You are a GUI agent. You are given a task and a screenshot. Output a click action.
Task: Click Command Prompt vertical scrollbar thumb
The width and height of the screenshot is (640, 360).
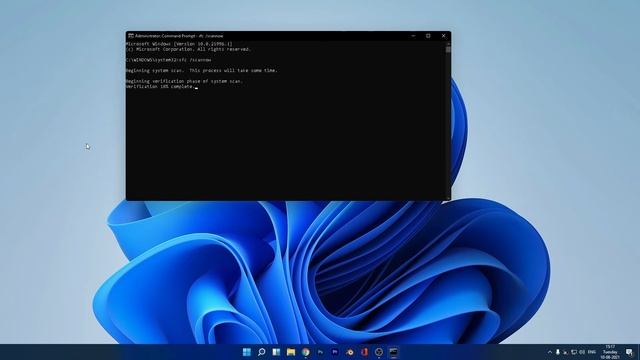point(448,49)
